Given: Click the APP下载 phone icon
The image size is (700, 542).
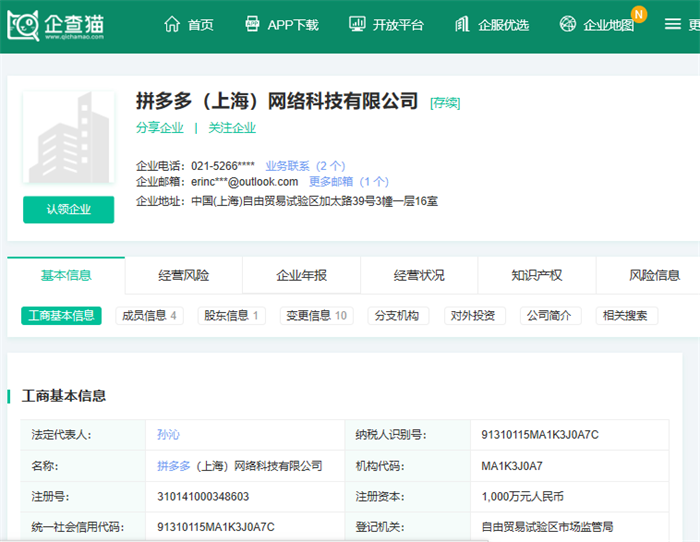Looking at the screenshot, I should 252,24.
